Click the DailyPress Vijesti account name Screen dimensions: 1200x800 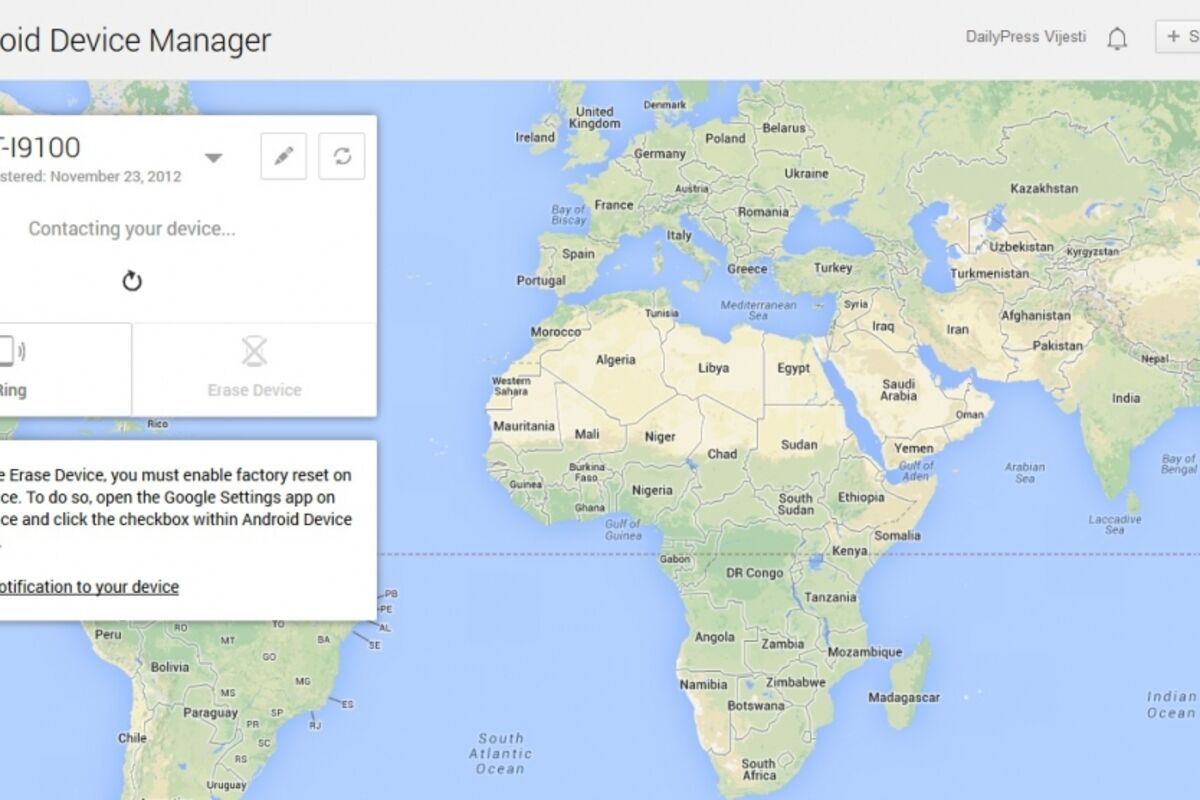(x=1024, y=37)
